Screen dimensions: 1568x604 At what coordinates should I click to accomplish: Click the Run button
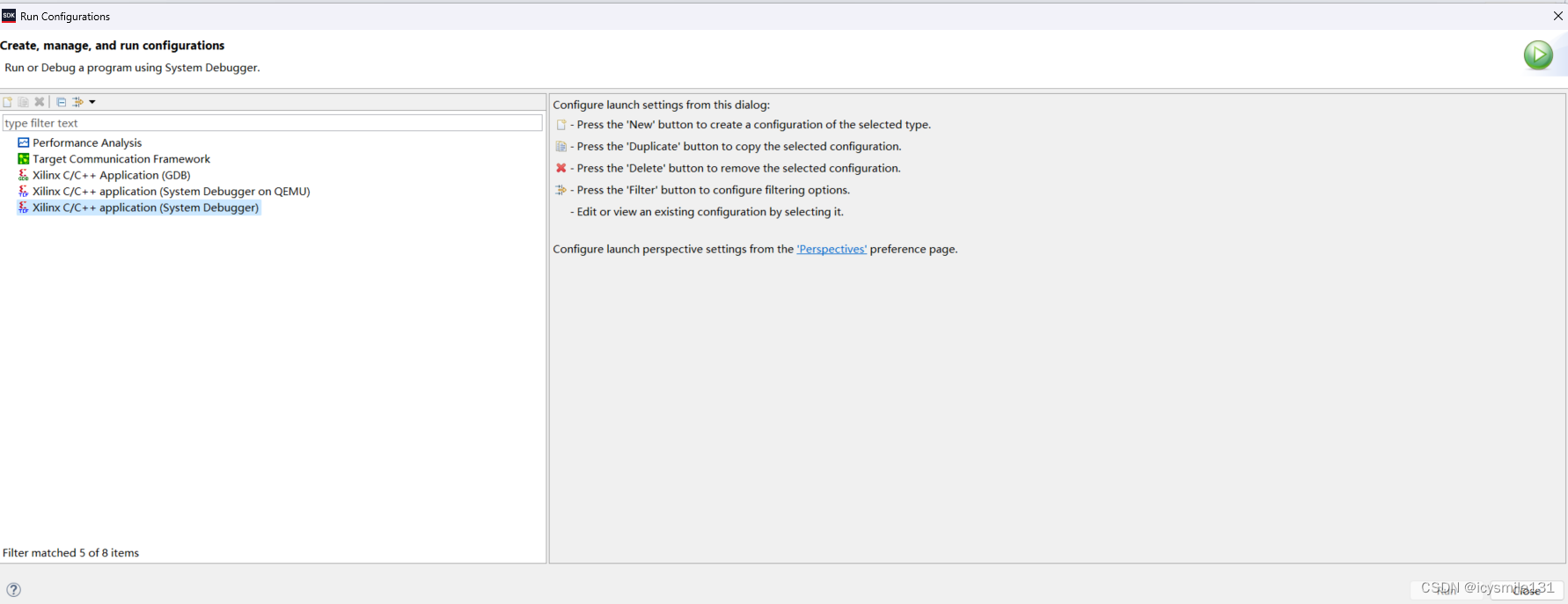click(x=1447, y=591)
